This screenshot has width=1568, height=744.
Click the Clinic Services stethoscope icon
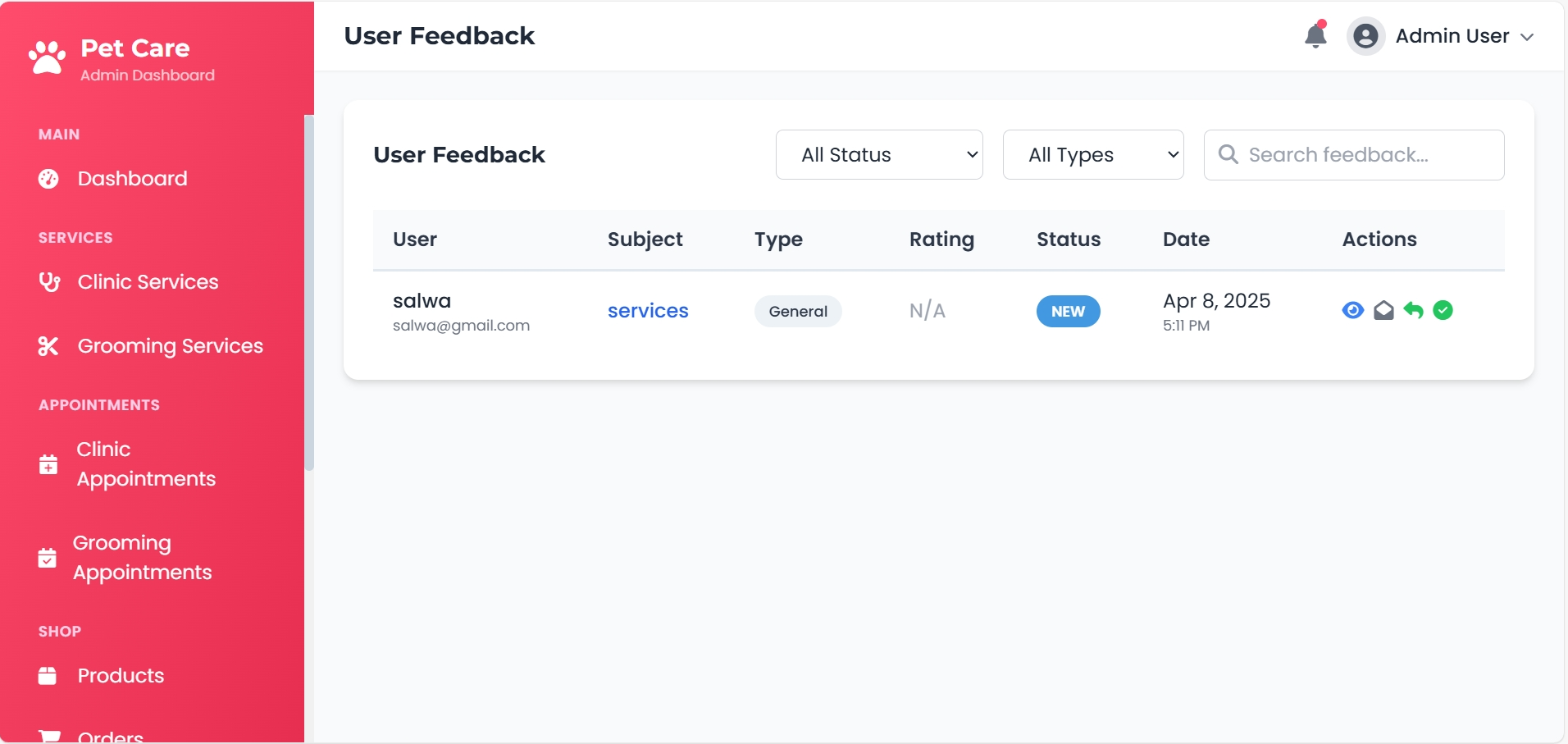(x=49, y=282)
